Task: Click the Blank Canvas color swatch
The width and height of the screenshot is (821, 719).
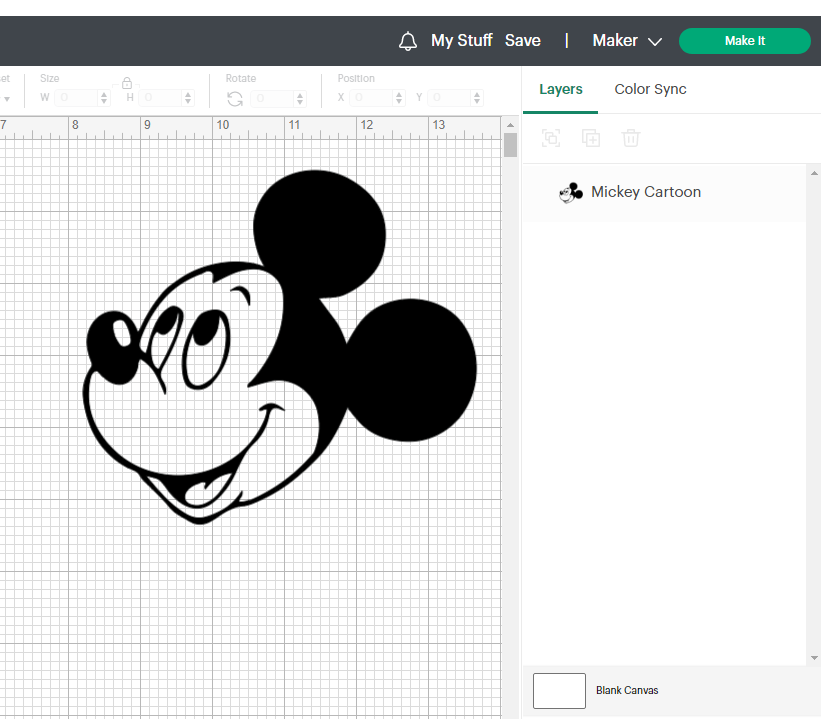Action: 559,691
